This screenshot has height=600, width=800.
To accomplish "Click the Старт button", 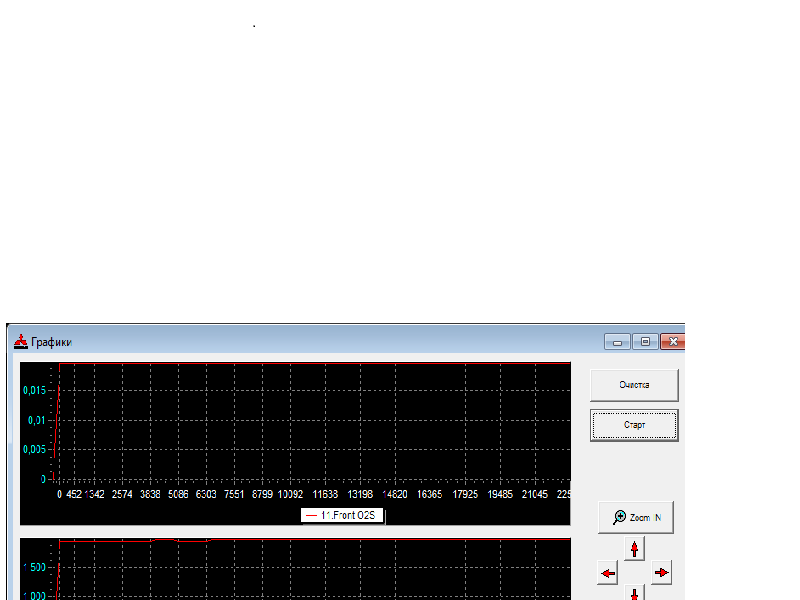I will [x=634, y=425].
